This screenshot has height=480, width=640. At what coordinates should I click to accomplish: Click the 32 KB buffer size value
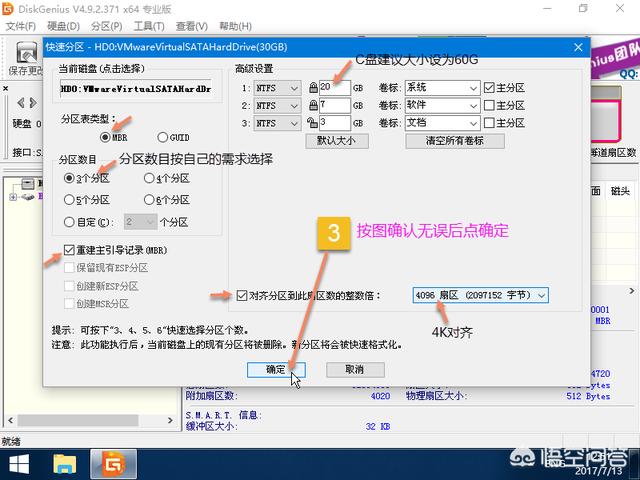(x=378, y=427)
